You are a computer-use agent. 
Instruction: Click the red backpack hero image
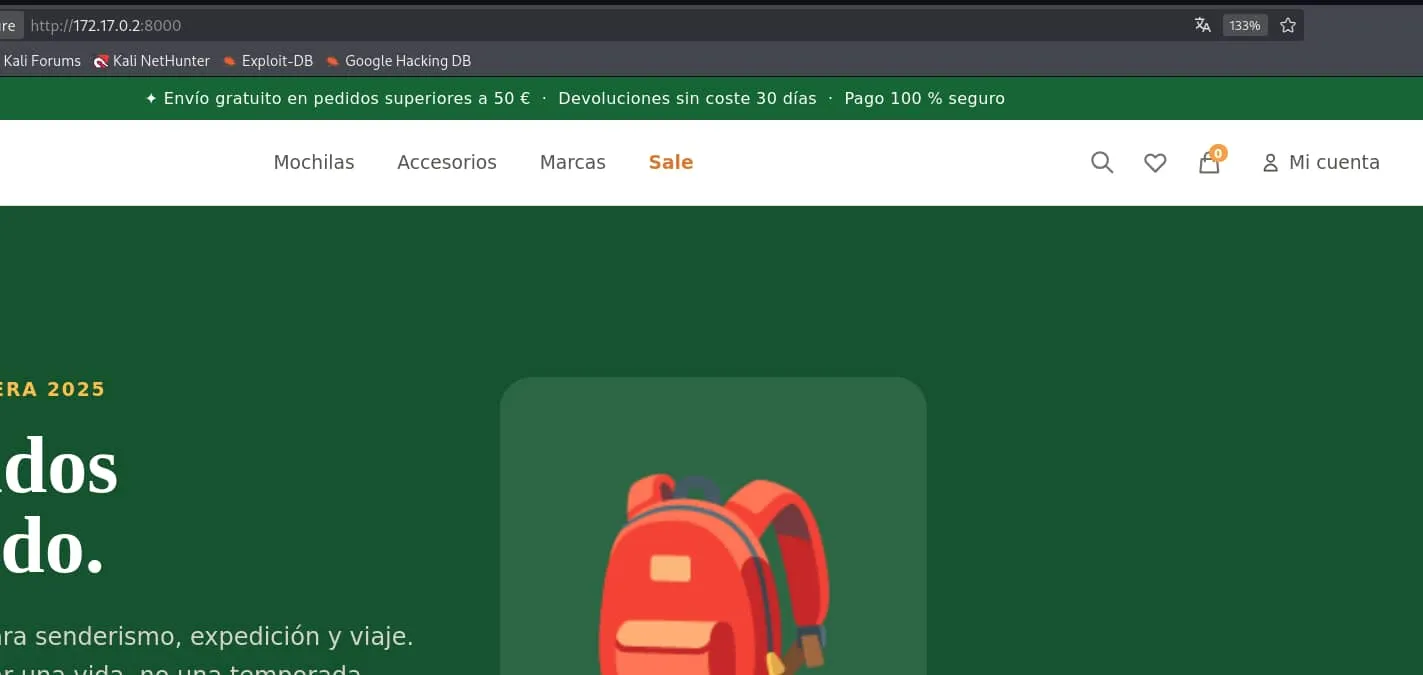click(714, 573)
